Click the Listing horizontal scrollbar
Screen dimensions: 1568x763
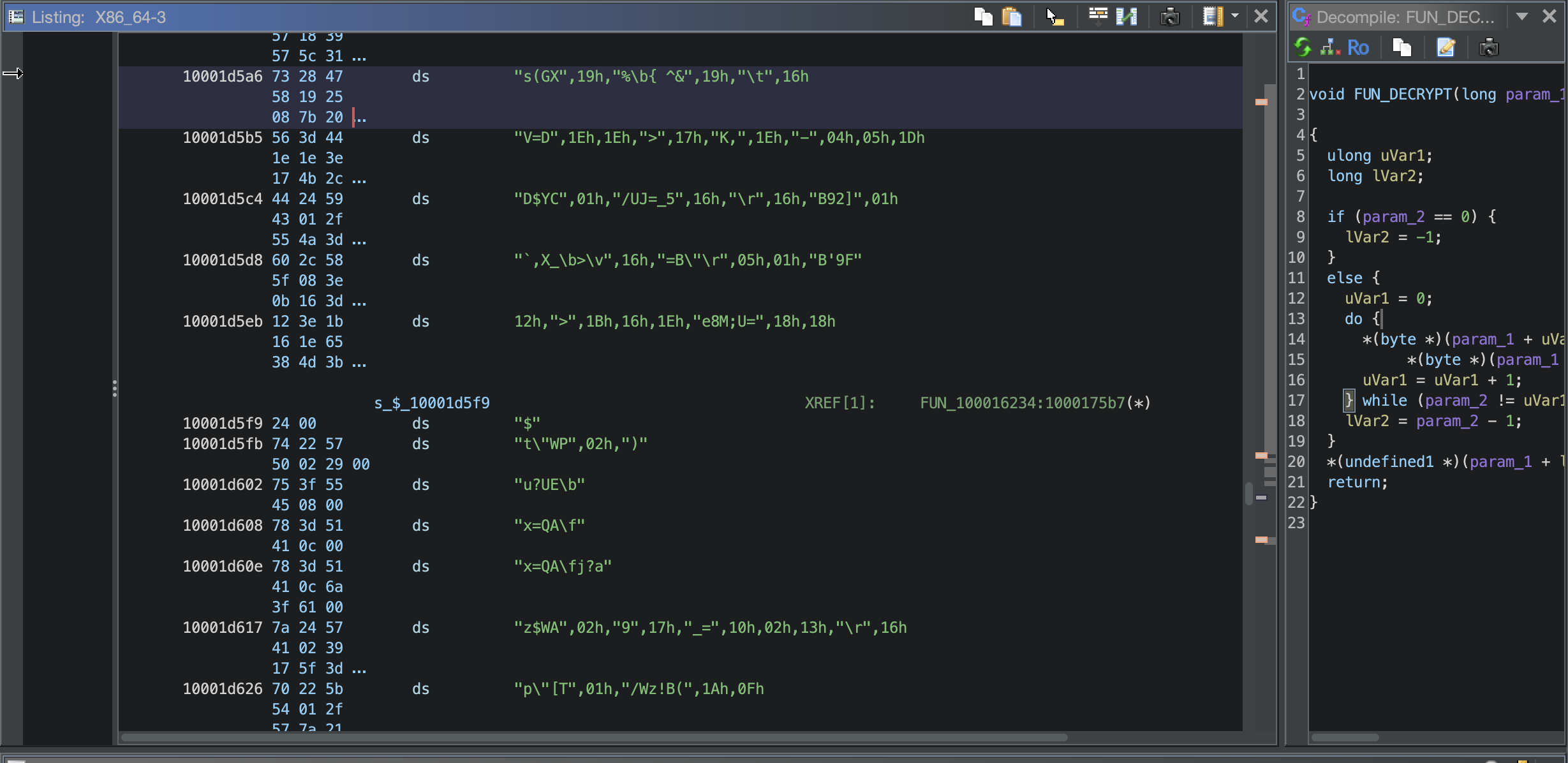click(594, 737)
